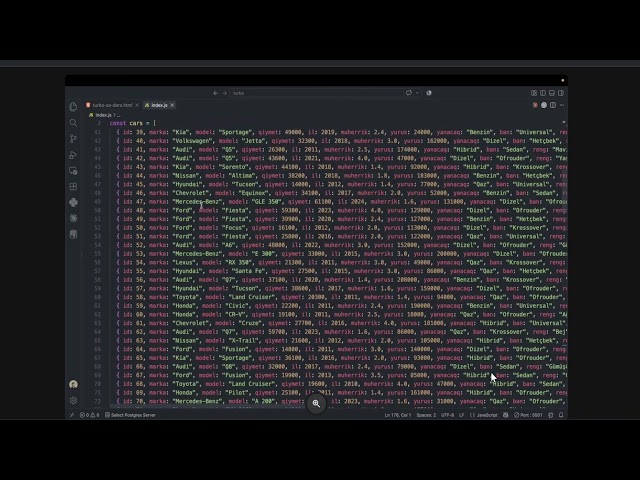640x480 pixels.
Task: Click the turbo command center search box
Action: click(316, 93)
